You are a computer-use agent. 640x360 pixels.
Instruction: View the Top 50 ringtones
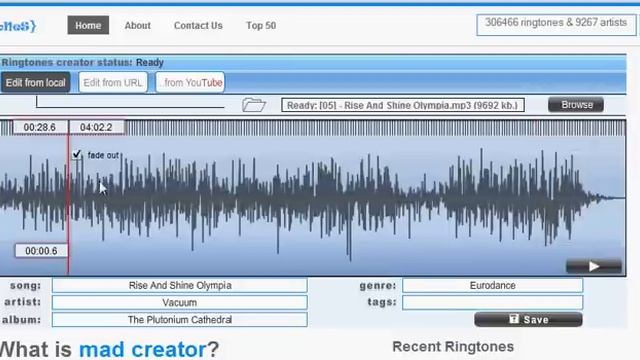coord(261,25)
